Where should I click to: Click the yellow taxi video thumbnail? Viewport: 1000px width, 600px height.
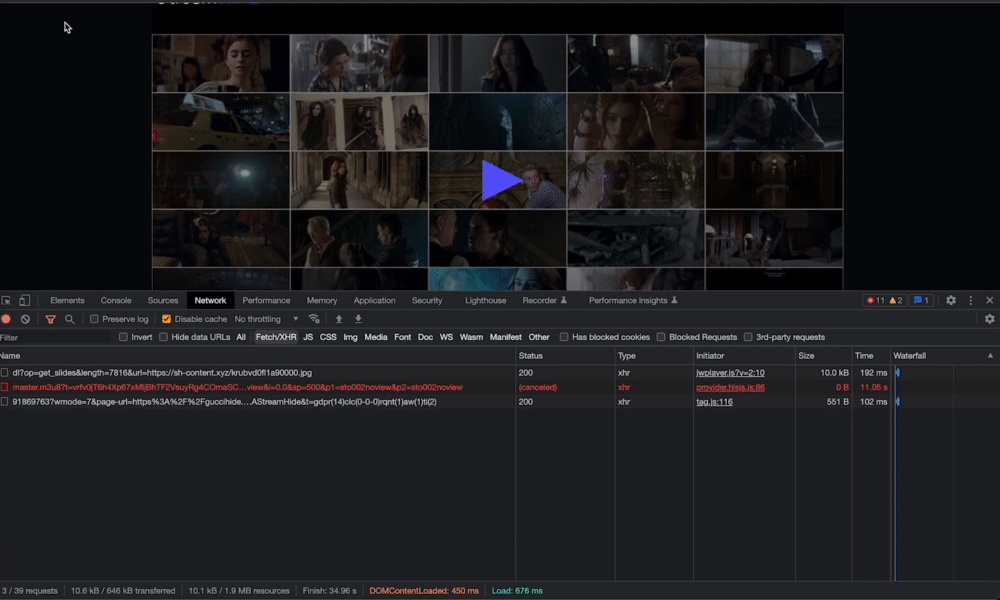click(x=221, y=122)
